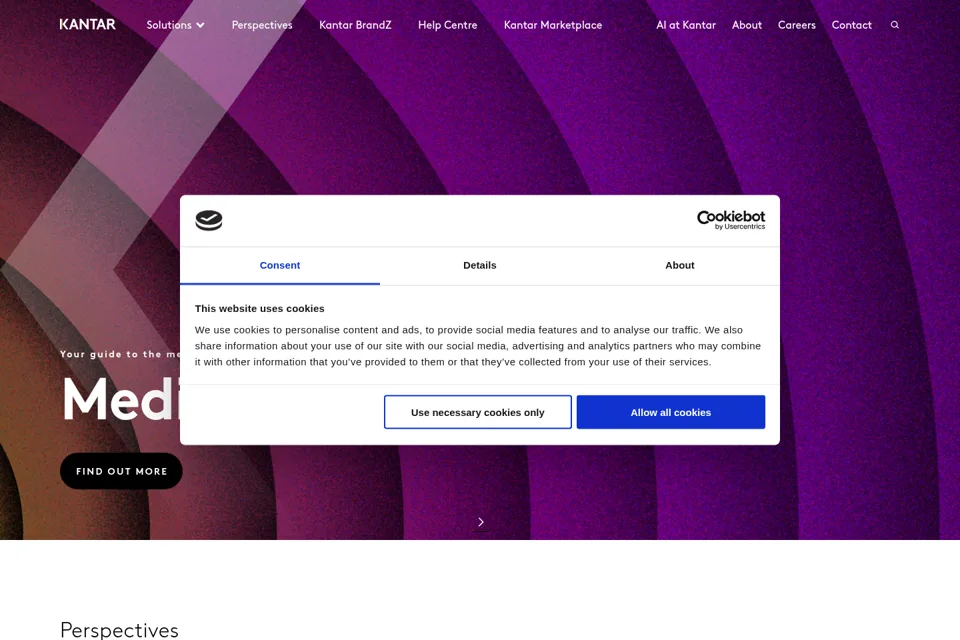
Task: Open AI at Kantar link
Action: point(686,25)
